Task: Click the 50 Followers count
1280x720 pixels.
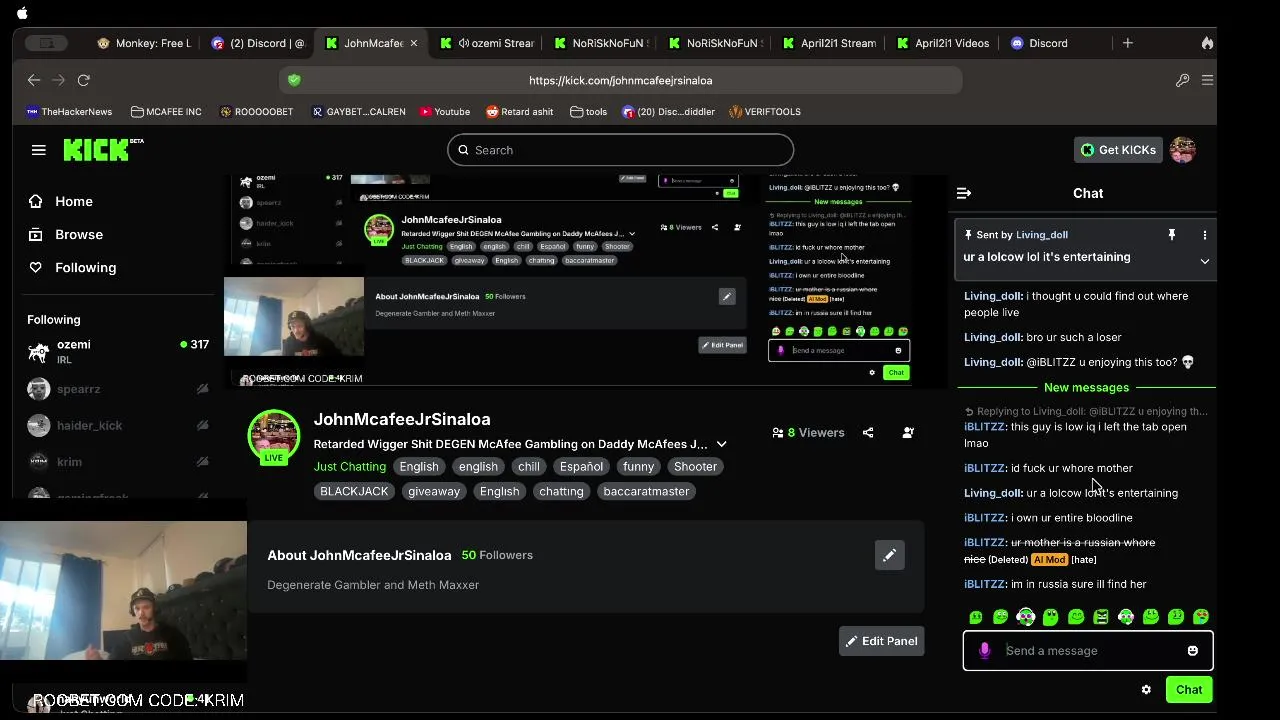Action: pos(497,555)
